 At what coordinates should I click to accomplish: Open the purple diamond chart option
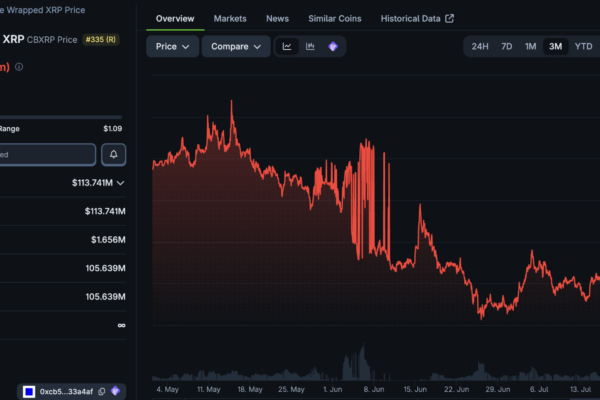333,46
